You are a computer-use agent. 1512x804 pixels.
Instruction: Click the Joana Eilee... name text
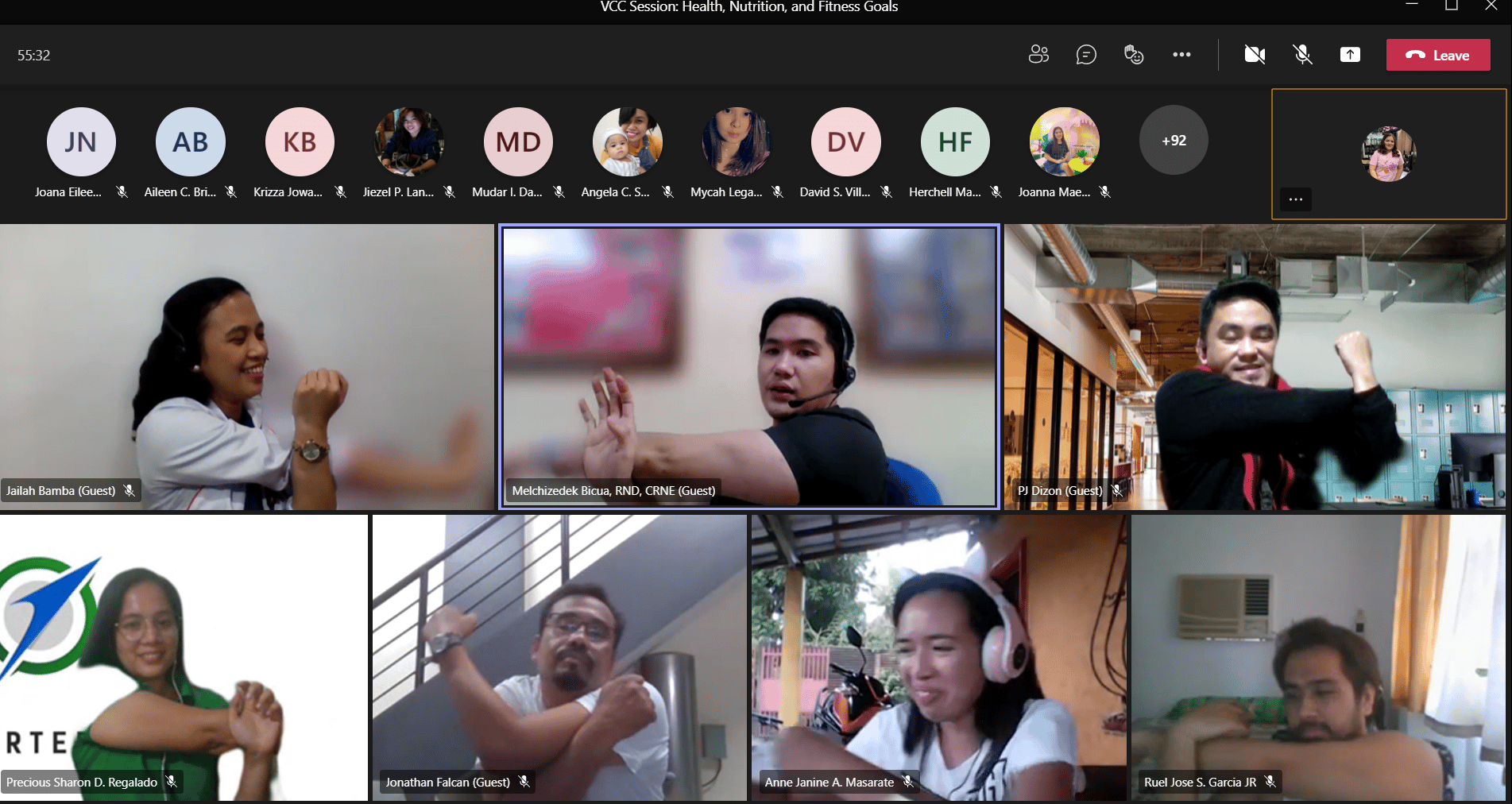pos(68,191)
